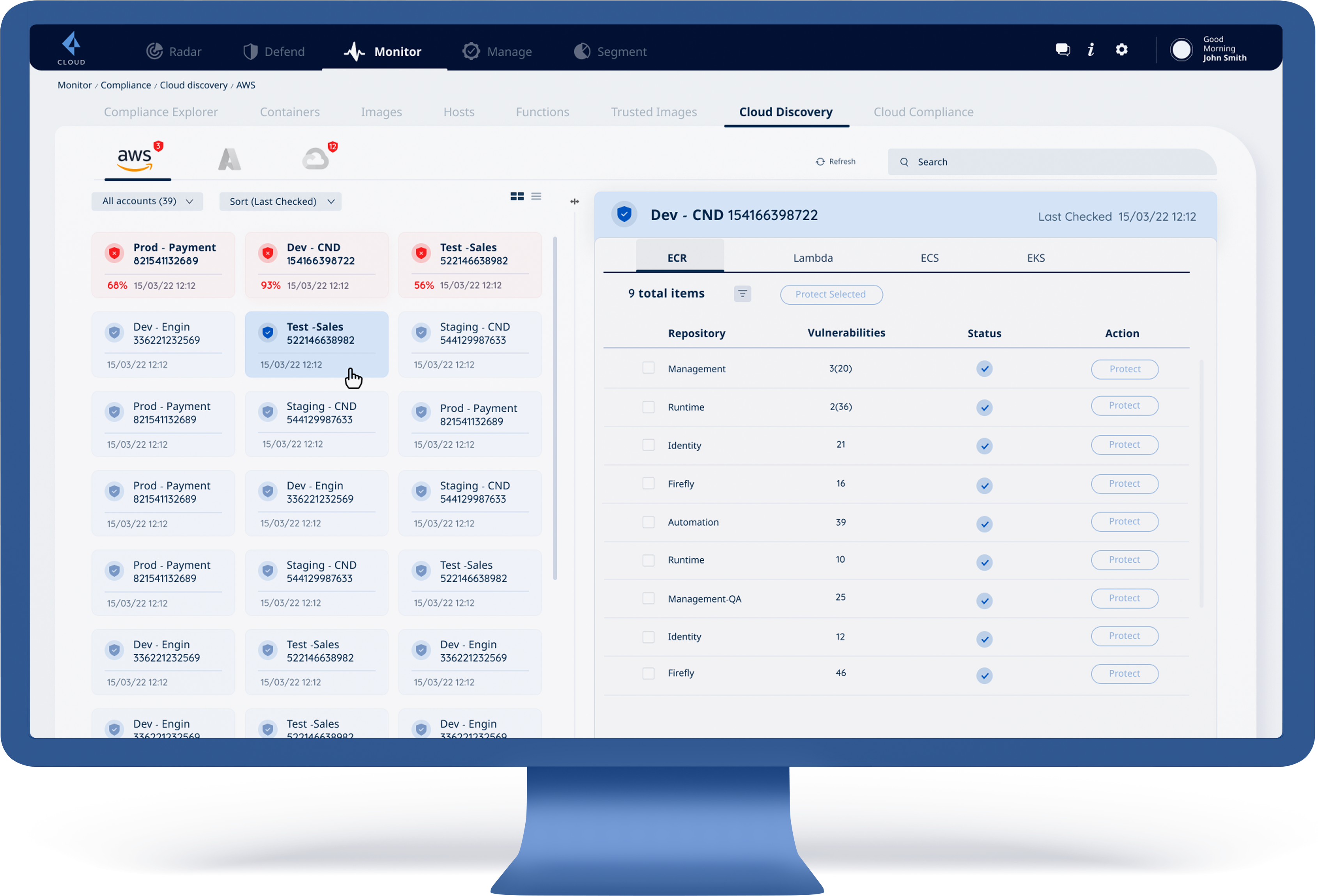
Task: Switch to list view layout icon
Action: pyautogui.click(x=536, y=196)
